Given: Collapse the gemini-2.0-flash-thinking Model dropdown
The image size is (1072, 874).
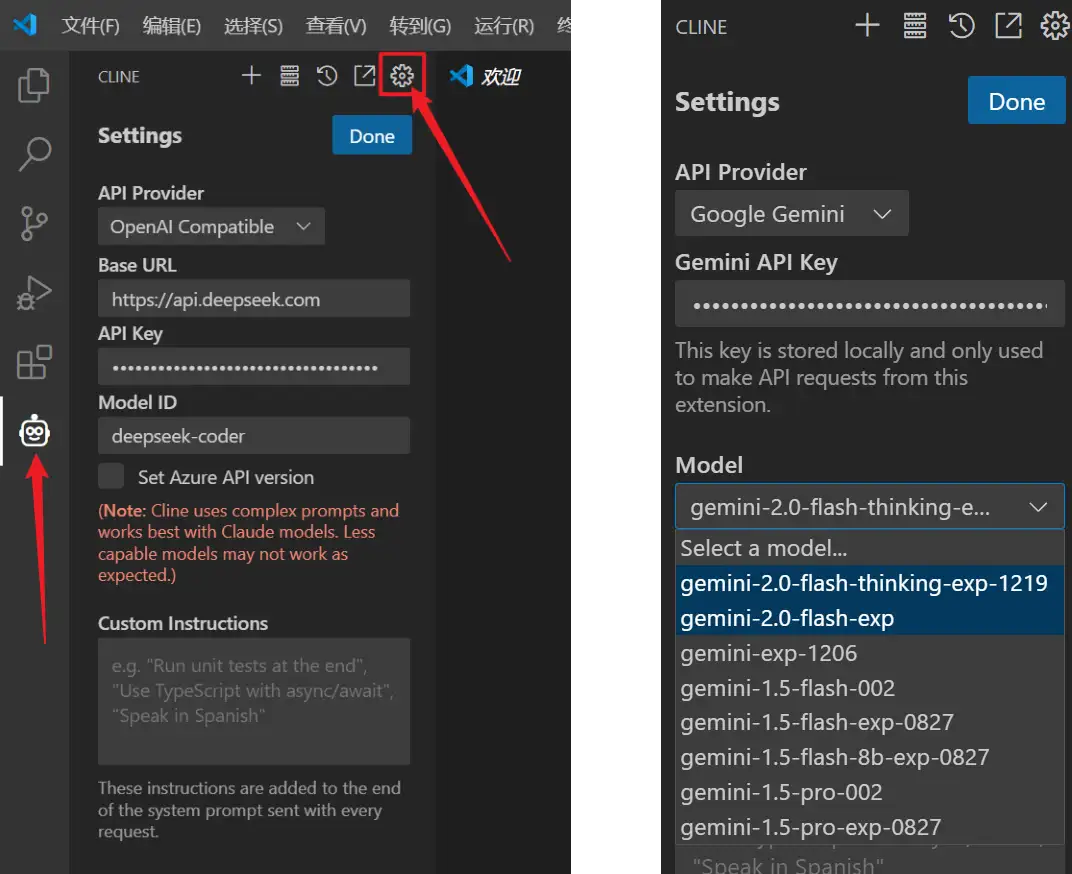Looking at the screenshot, I should (869, 507).
